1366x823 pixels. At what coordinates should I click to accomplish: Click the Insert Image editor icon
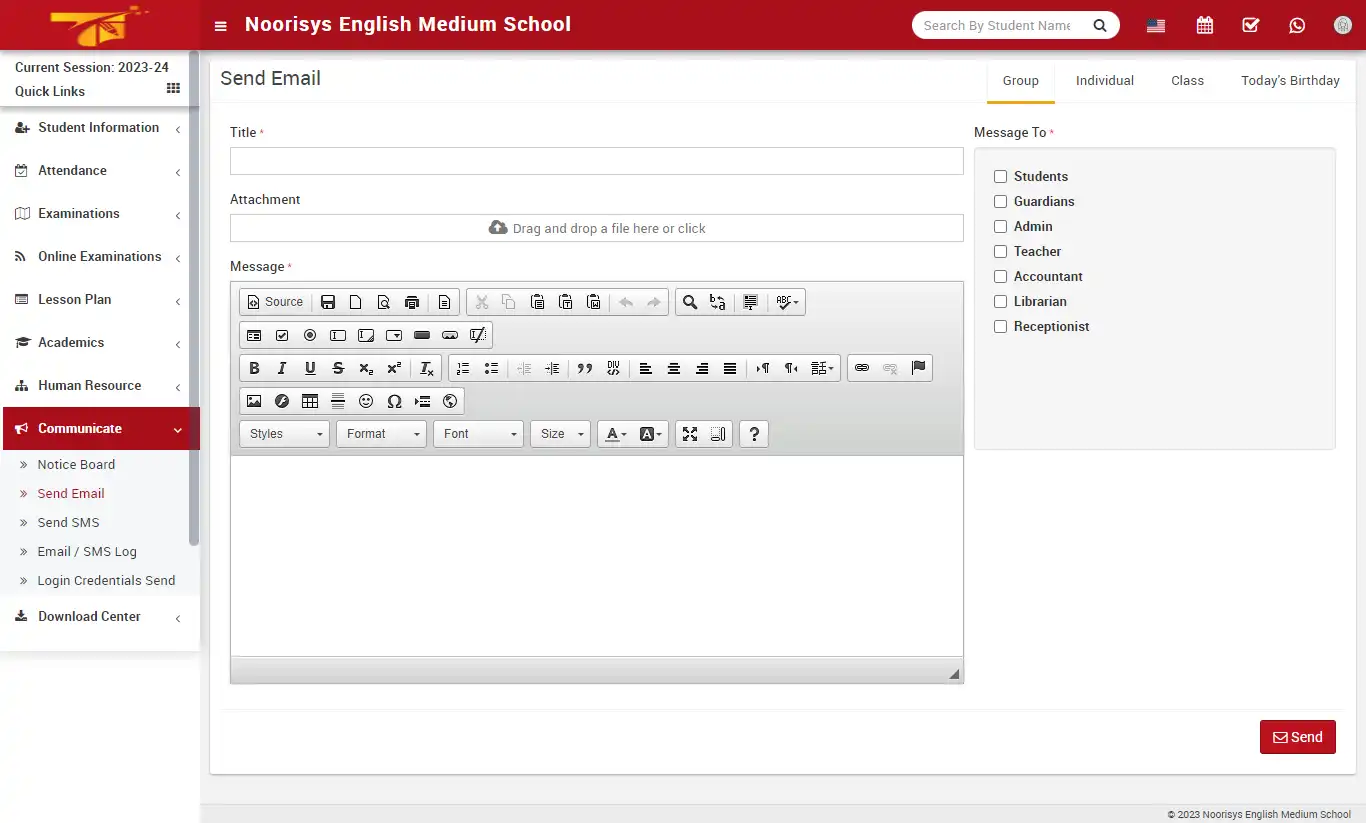click(x=253, y=401)
